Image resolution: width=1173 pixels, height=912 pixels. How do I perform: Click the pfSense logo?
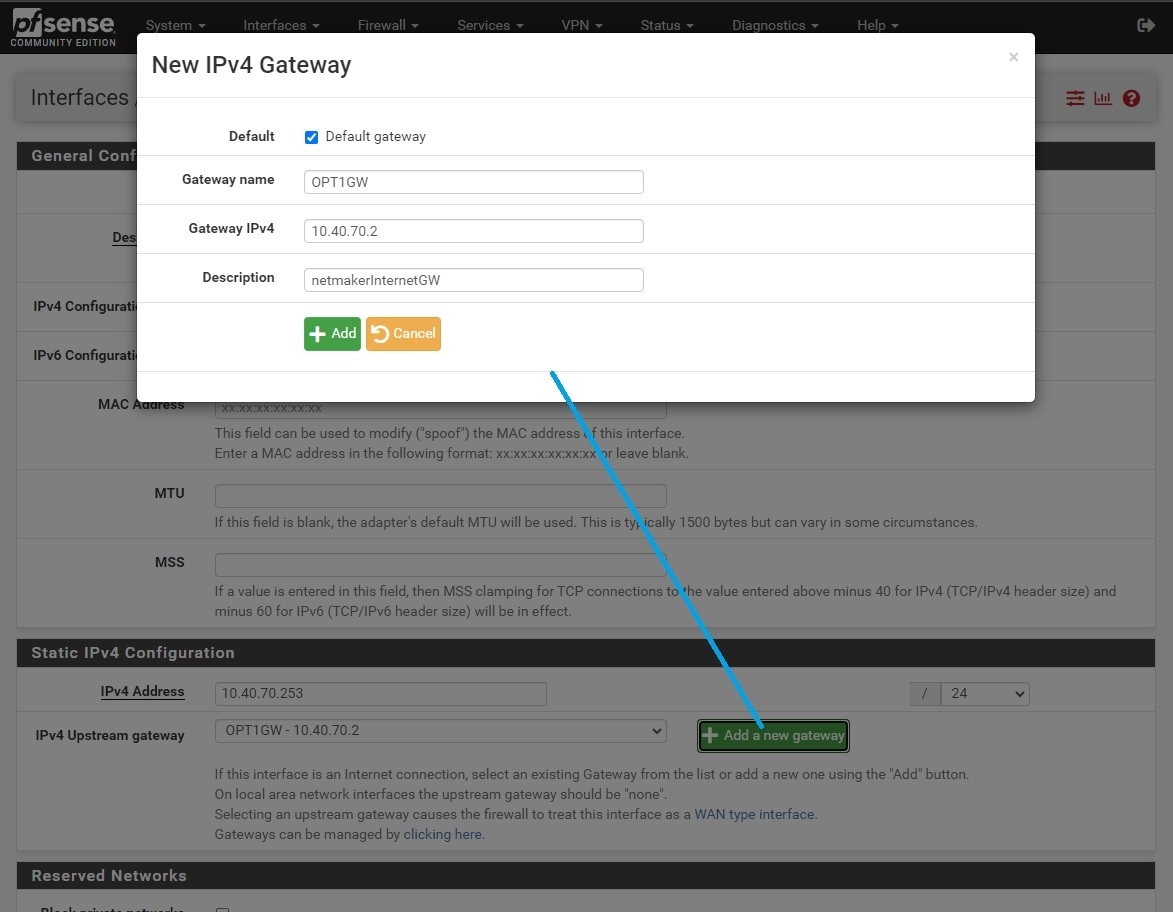tap(62, 27)
